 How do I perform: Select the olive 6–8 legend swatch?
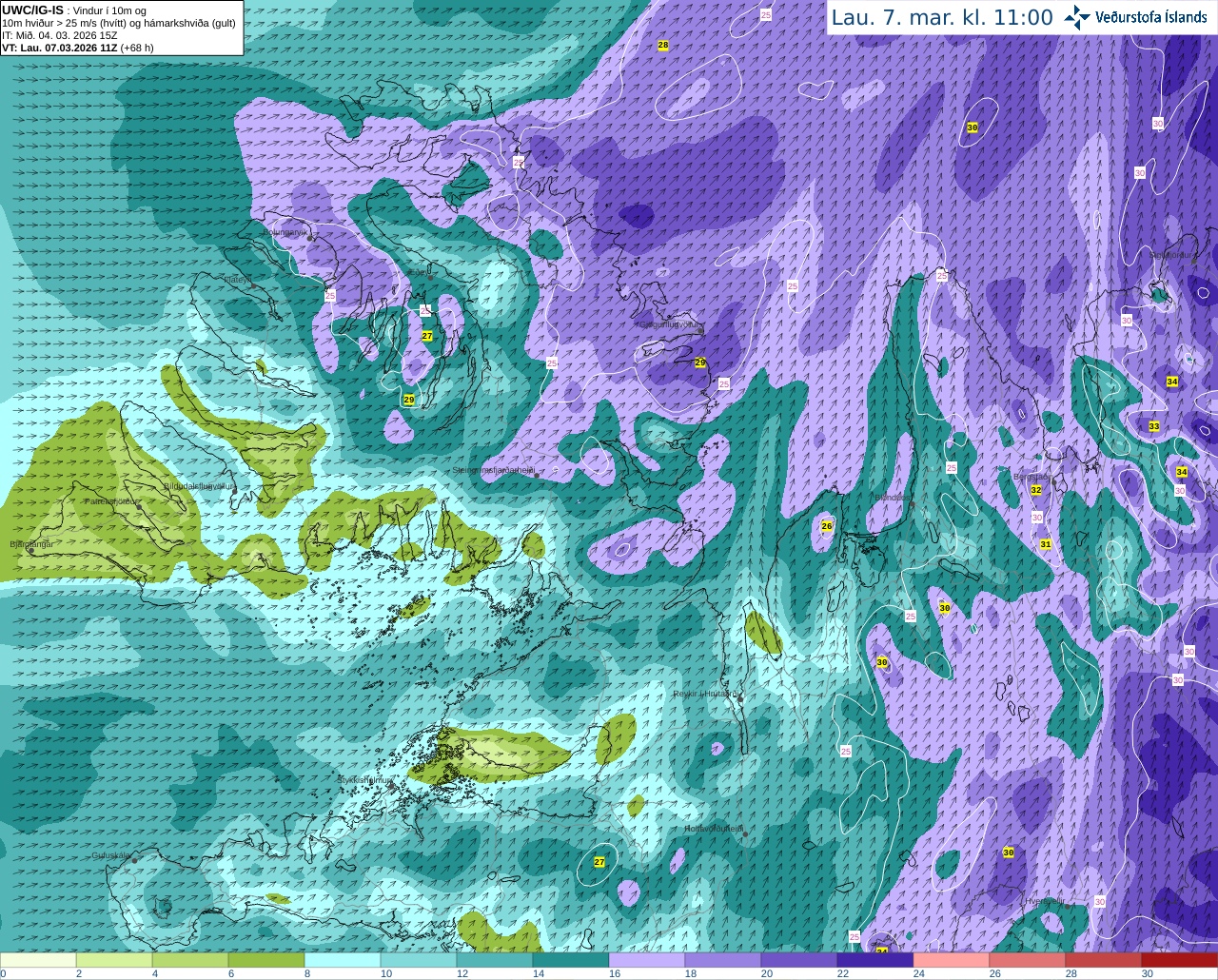tap(266, 960)
